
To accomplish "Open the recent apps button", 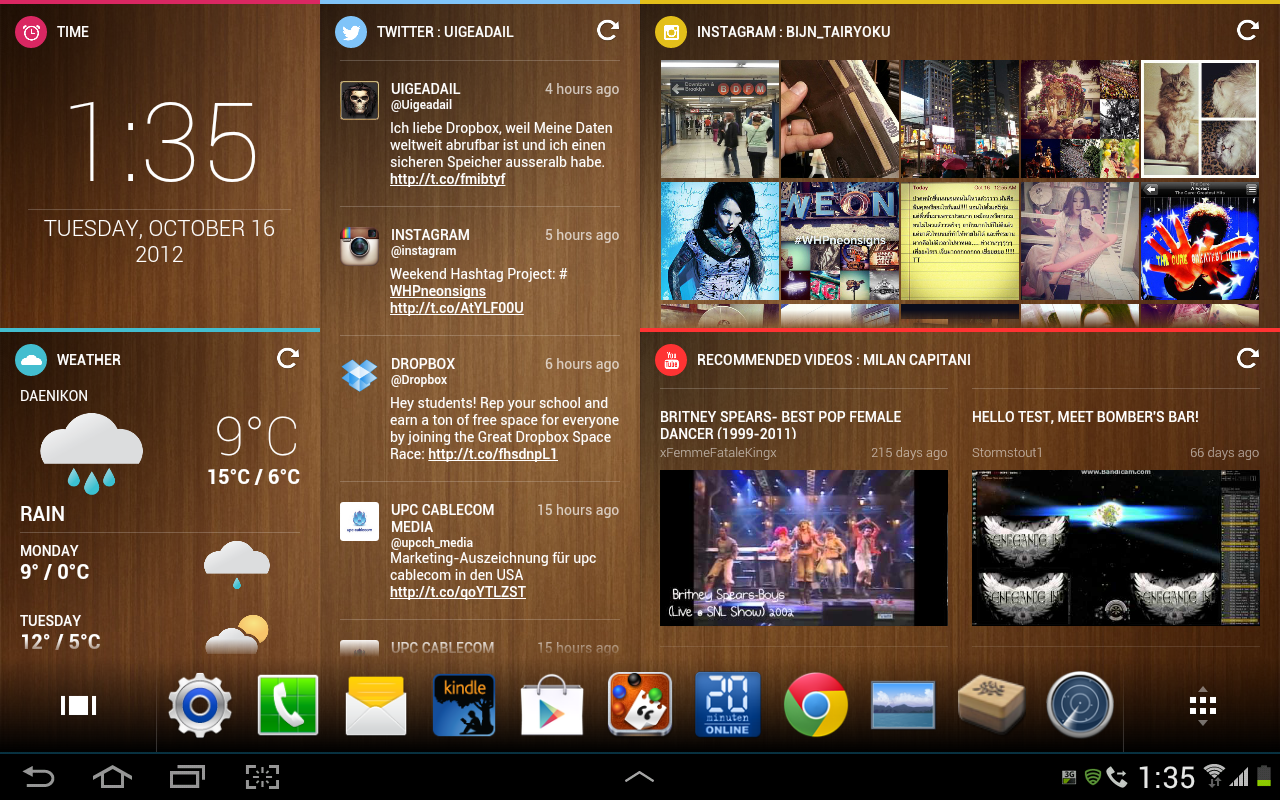I will click(187, 777).
